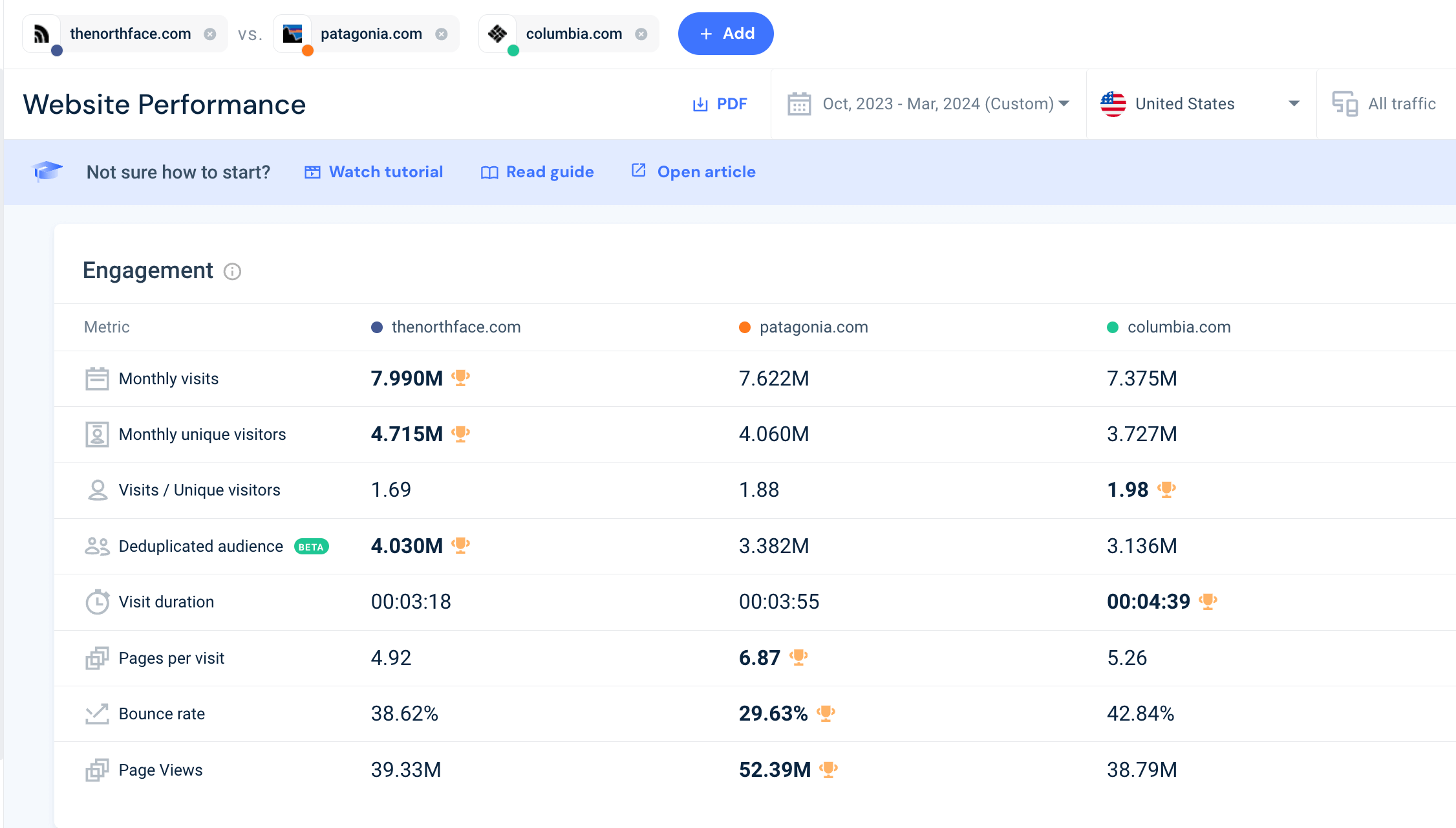Click the graduation cap icon
Viewport: 1456px width, 828px height.
pyautogui.click(x=47, y=171)
